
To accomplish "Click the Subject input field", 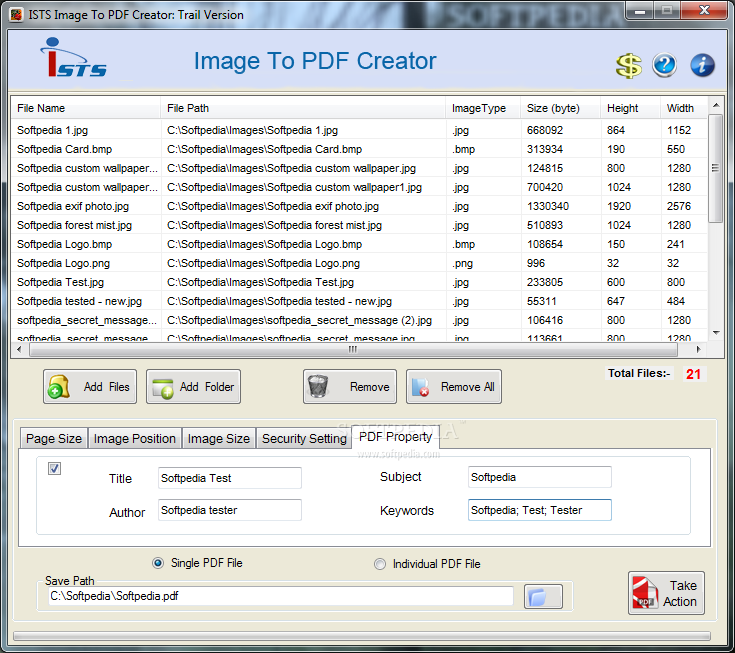I will coord(540,477).
